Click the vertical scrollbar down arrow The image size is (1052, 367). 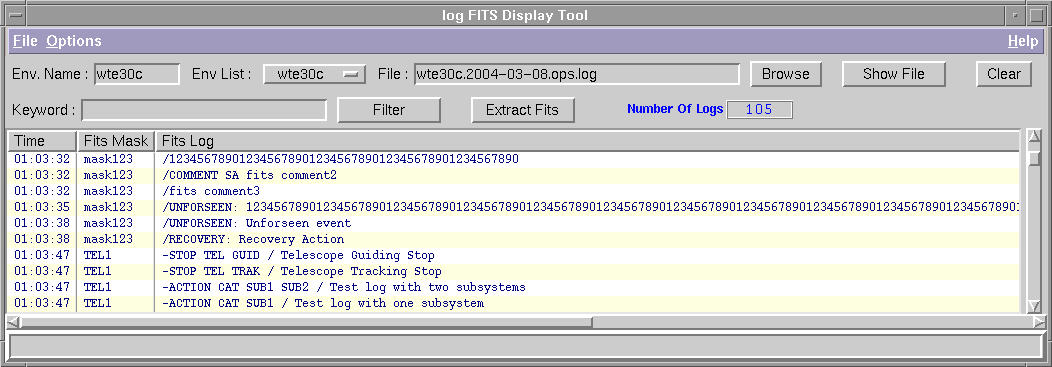pos(1034,306)
